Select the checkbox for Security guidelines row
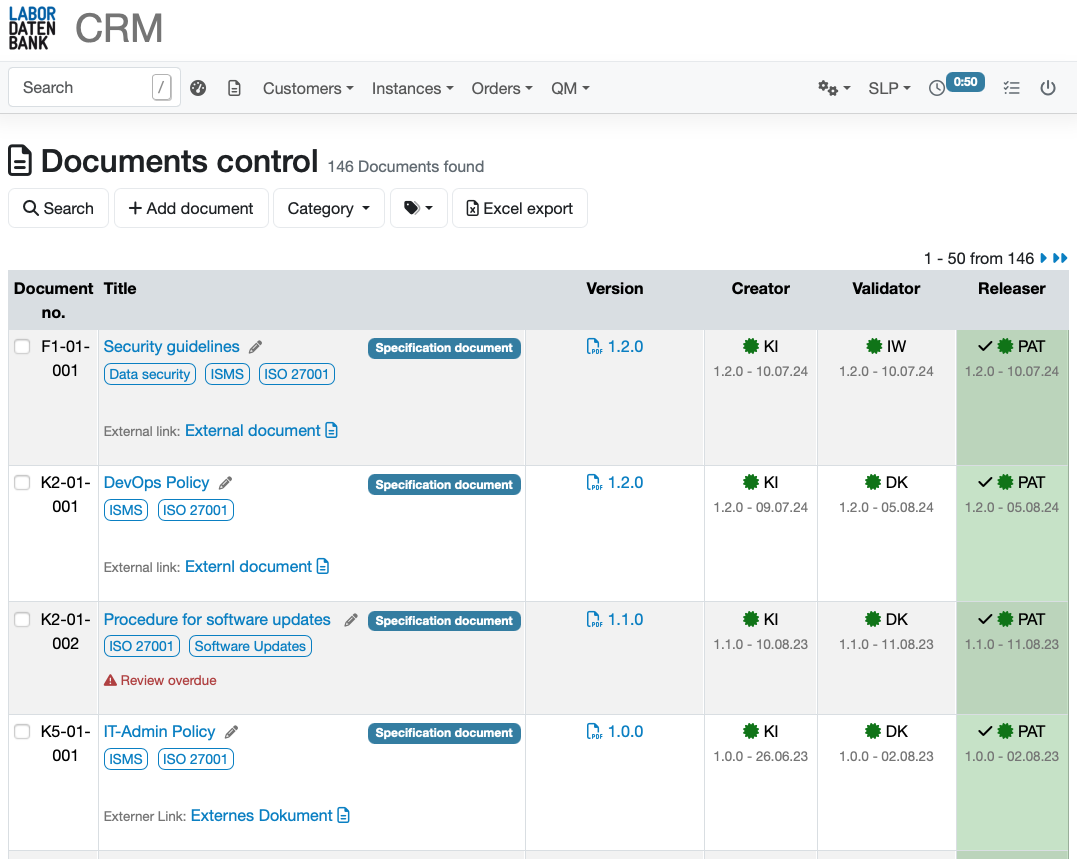The width and height of the screenshot is (1077, 859). tap(22, 346)
